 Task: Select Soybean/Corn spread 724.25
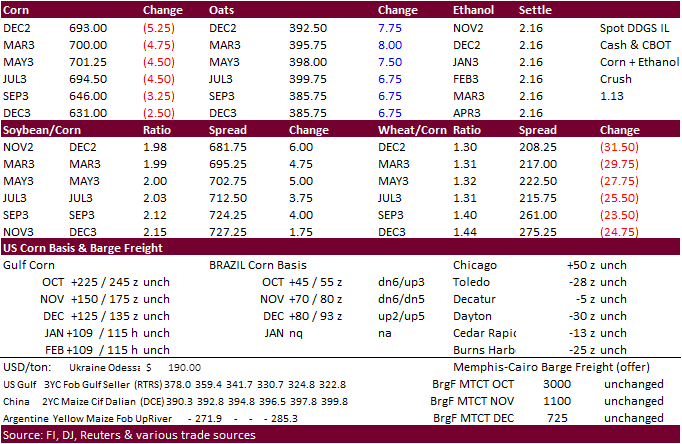tap(227, 215)
